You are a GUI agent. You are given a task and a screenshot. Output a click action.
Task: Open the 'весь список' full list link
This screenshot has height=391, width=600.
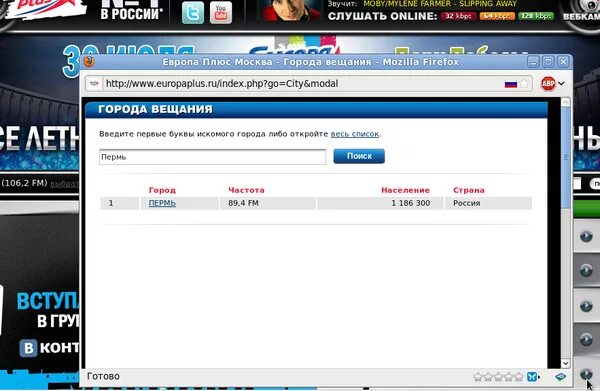click(355, 134)
